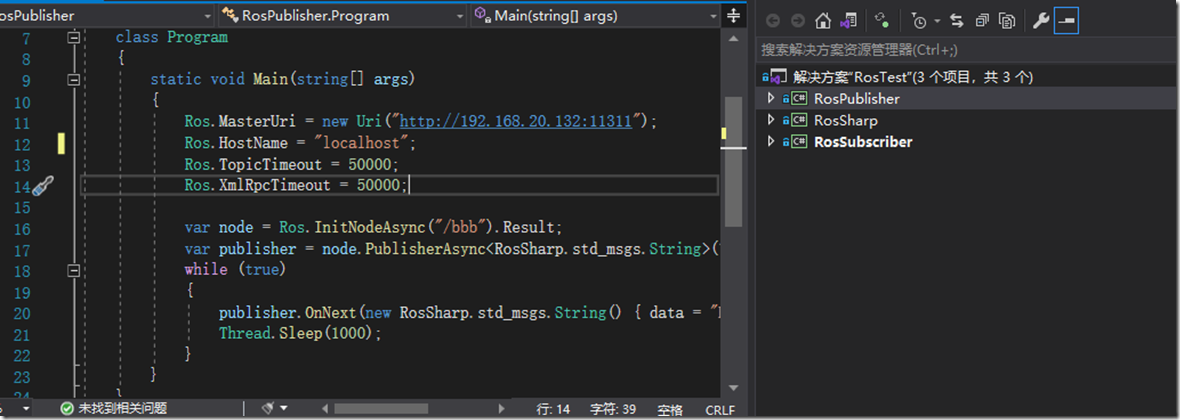This screenshot has width=1180, height=420.
Task: Click the solution icon beside 'RosTest'
Action: pyautogui.click(x=777, y=77)
